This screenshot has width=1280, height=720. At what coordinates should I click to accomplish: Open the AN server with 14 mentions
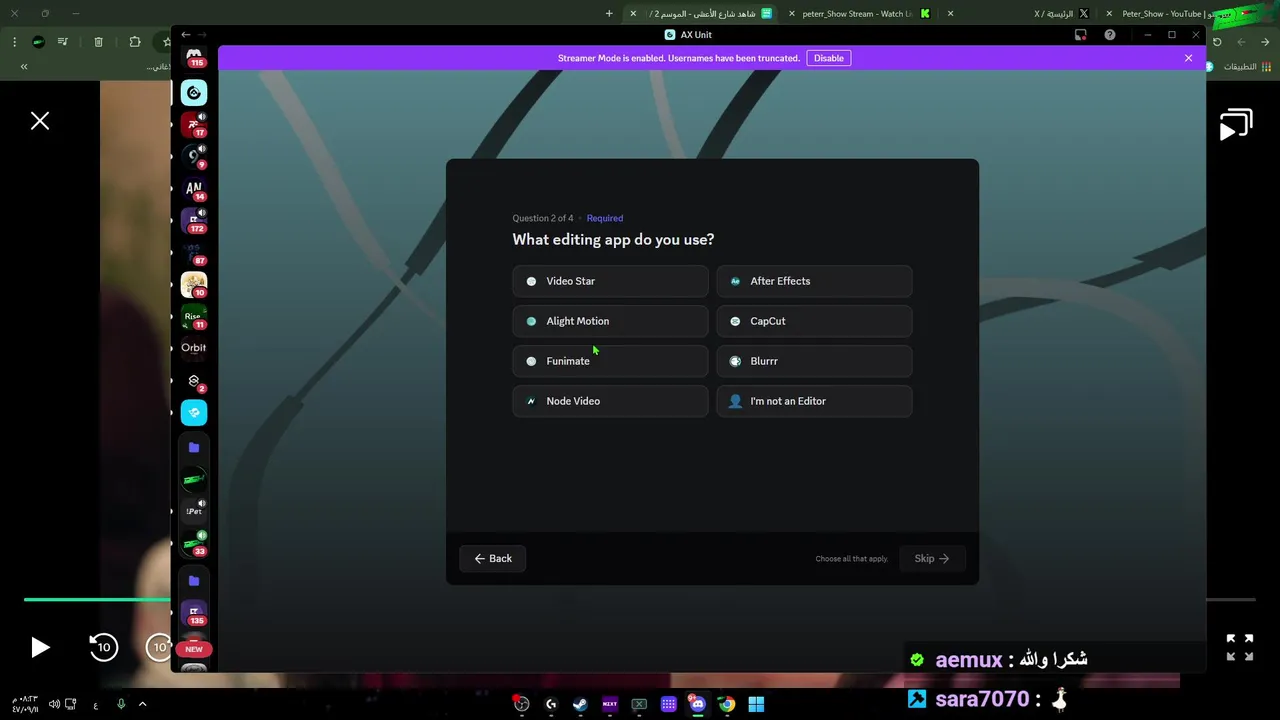[x=194, y=189]
